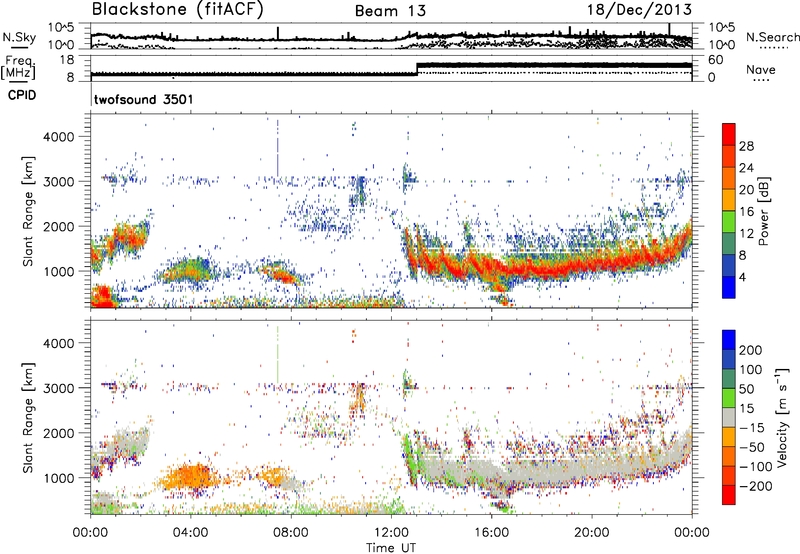Pick the light green segment of the power colorbar

[x=729, y=222]
